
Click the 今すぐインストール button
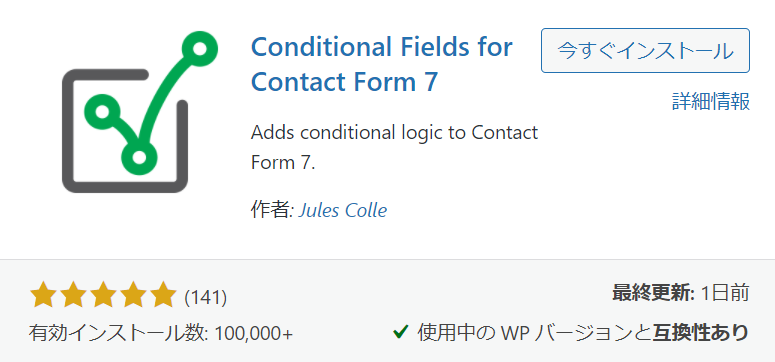pos(645,51)
